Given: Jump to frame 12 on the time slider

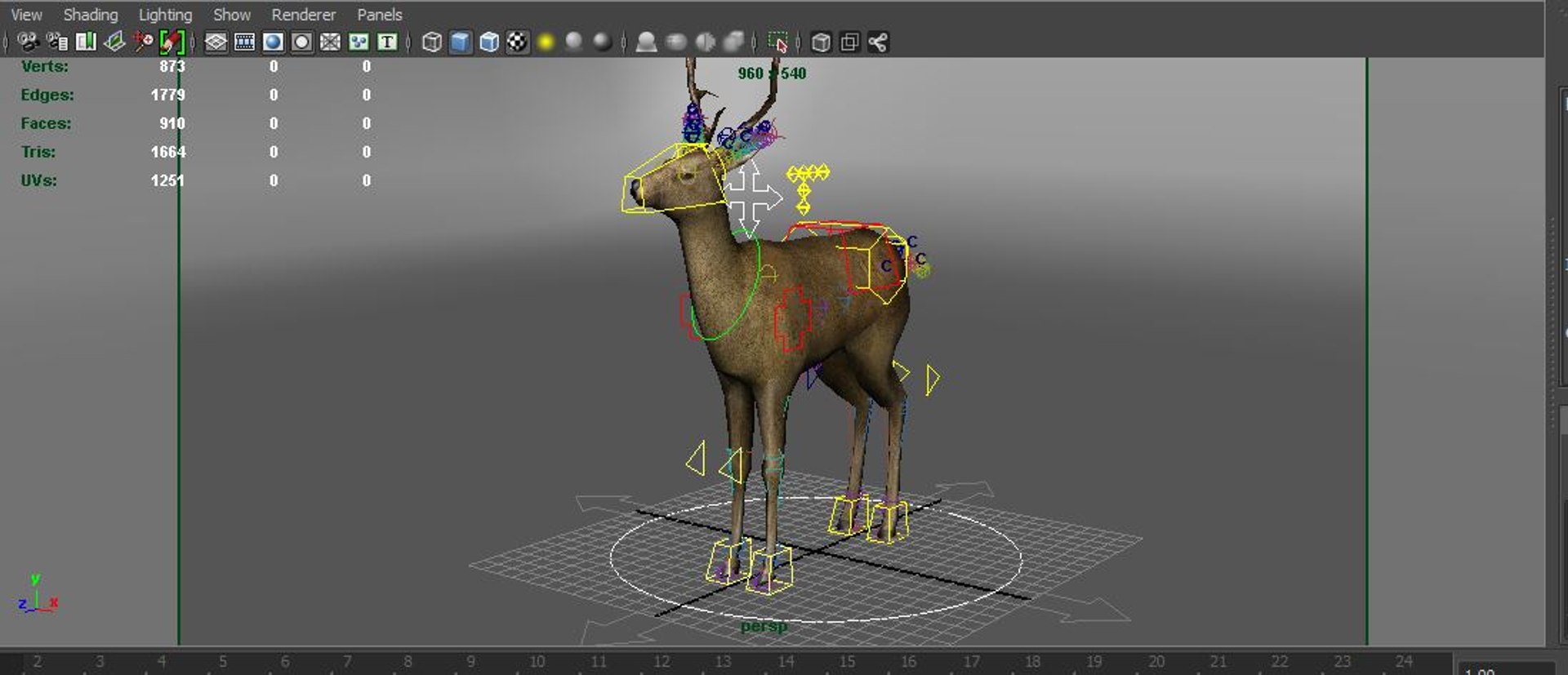Looking at the screenshot, I should coord(661,661).
